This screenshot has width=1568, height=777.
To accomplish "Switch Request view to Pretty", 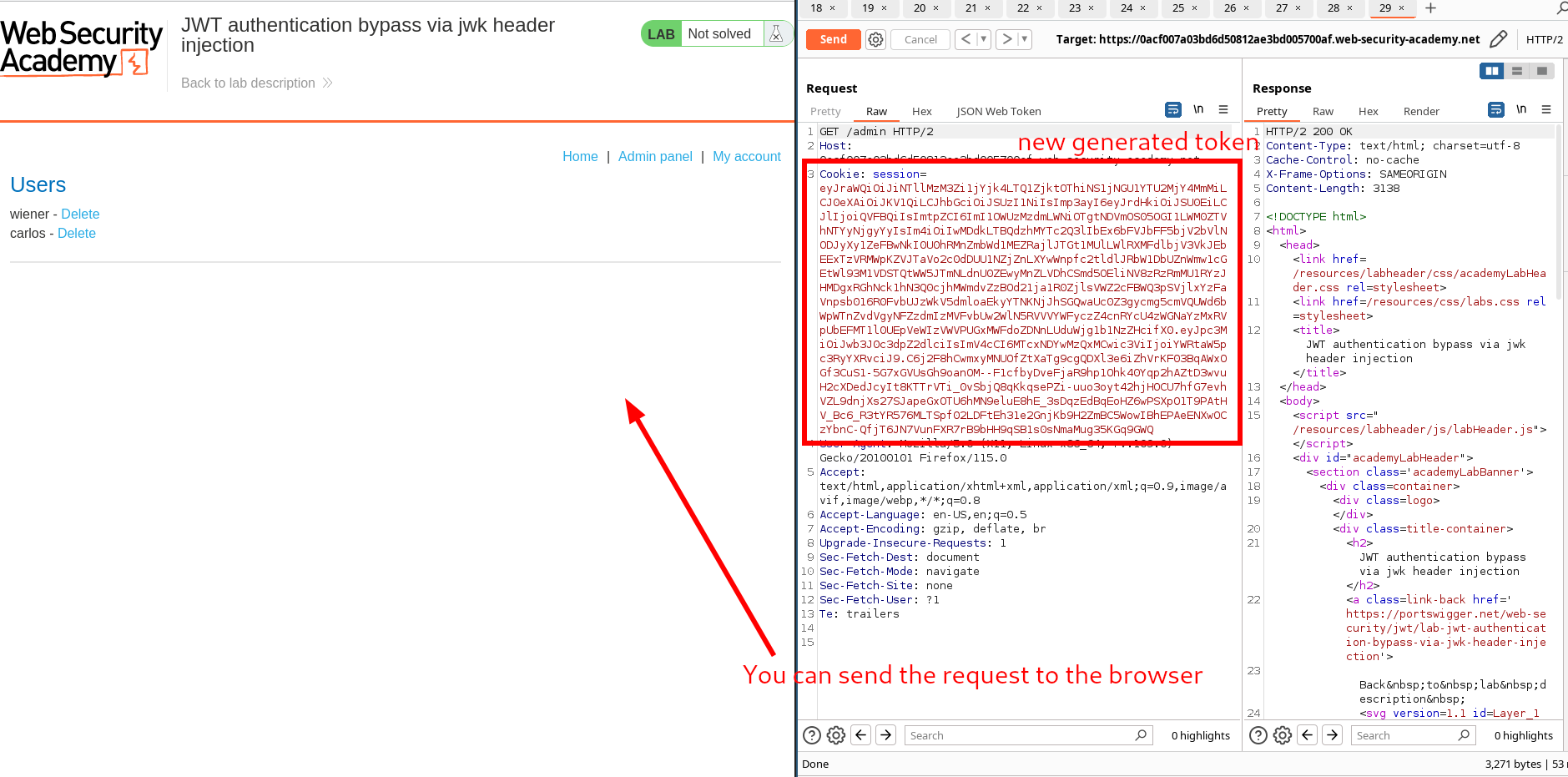I will point(825,111).
